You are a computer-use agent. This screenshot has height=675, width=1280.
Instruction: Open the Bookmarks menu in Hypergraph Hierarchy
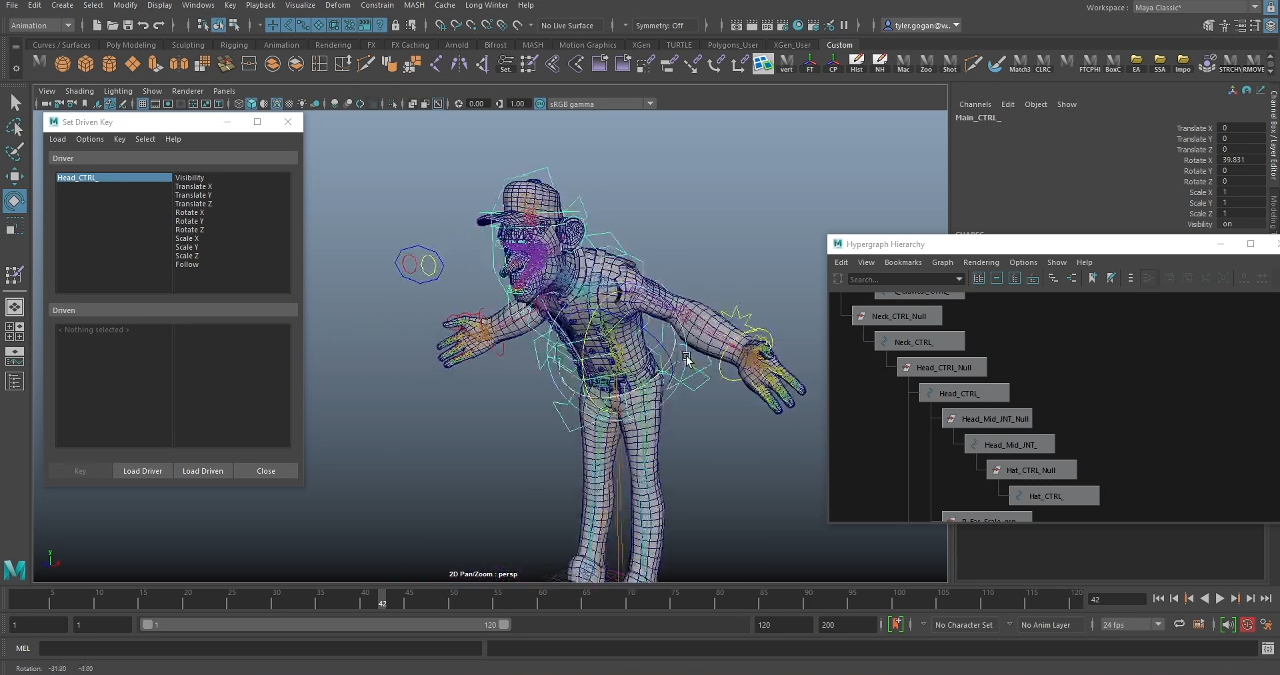point(902,262)
